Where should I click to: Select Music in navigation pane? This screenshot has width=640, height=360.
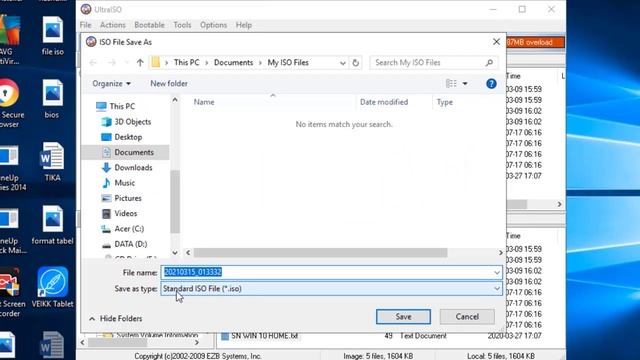click(x=118, y=183)
